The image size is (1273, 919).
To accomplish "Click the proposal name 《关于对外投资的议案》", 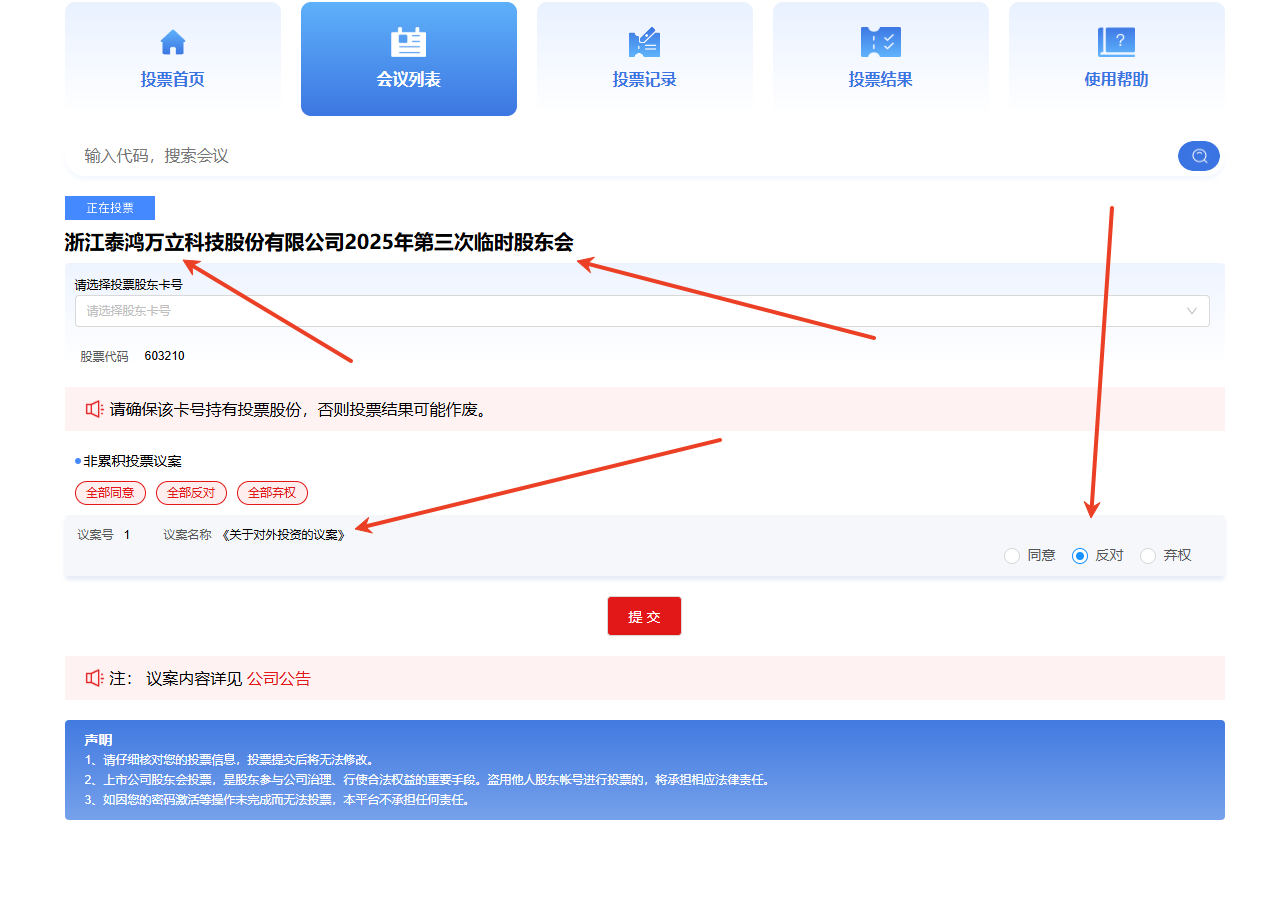I will point(284,535).
